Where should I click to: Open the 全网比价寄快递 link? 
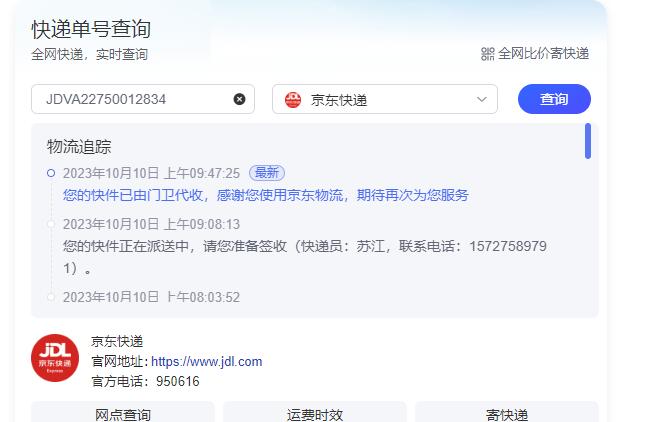[543, 53]
